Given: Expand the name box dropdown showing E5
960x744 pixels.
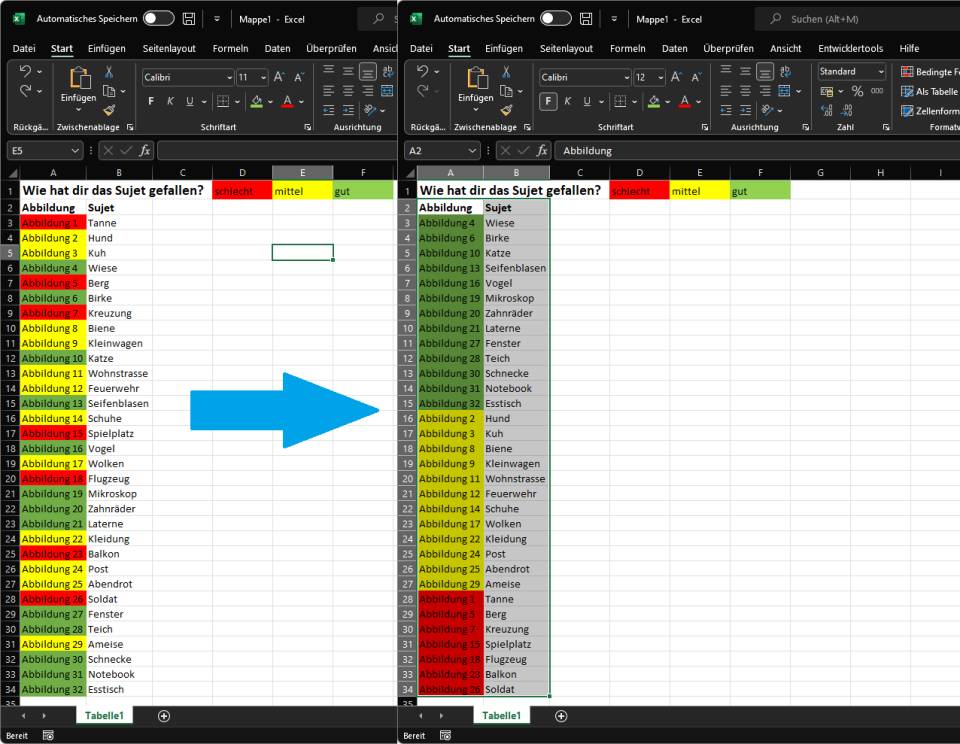Looking at the screenshot, I should pos(75,150).
